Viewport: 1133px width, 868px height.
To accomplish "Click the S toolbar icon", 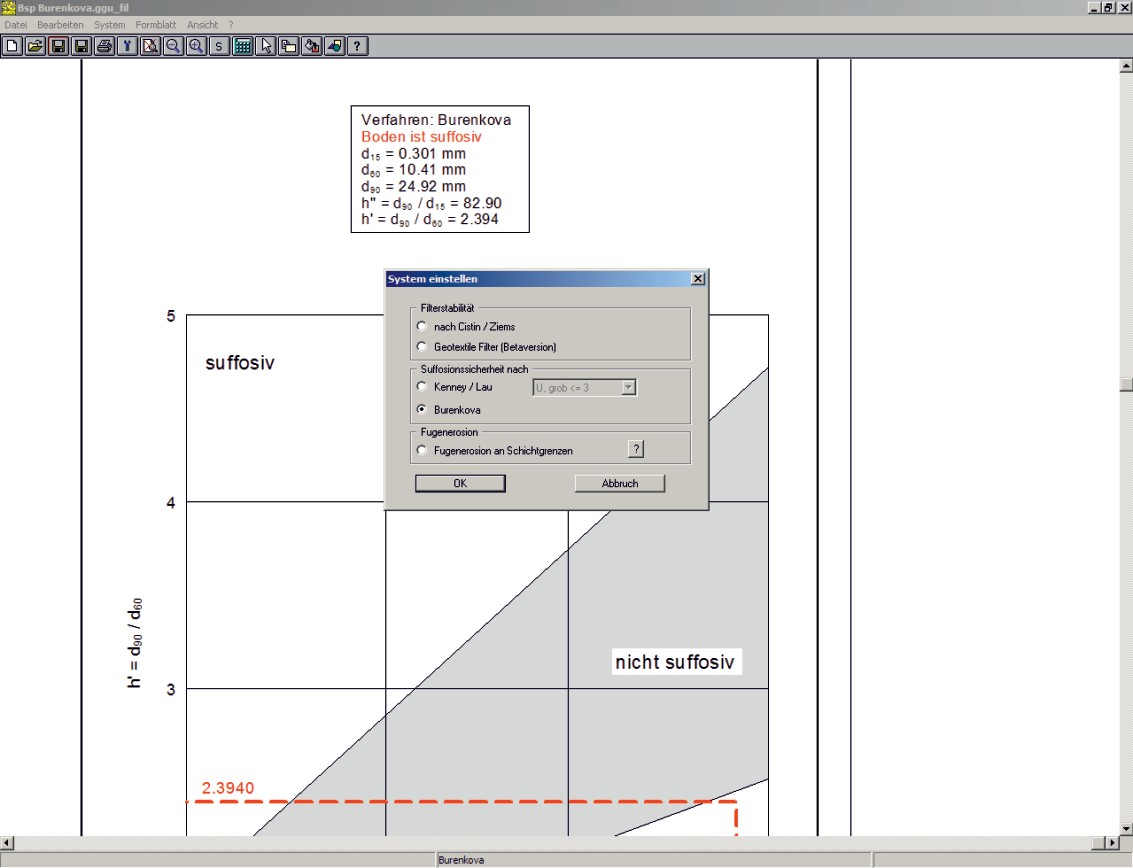I will point(219,46).
